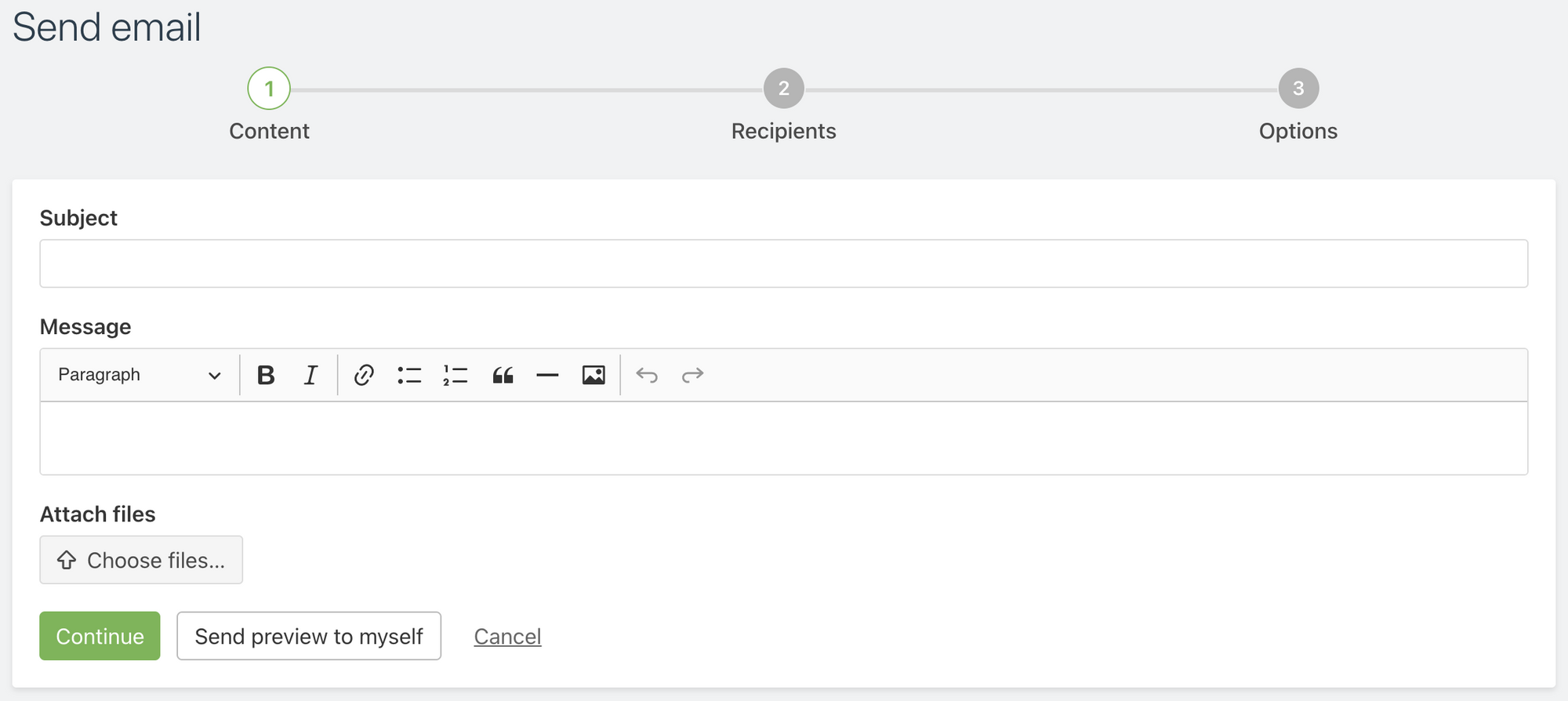Insert a hyperlink into the message
Image resolution: width=1568 pixels, height=701 pixels.
coord(362,375)
